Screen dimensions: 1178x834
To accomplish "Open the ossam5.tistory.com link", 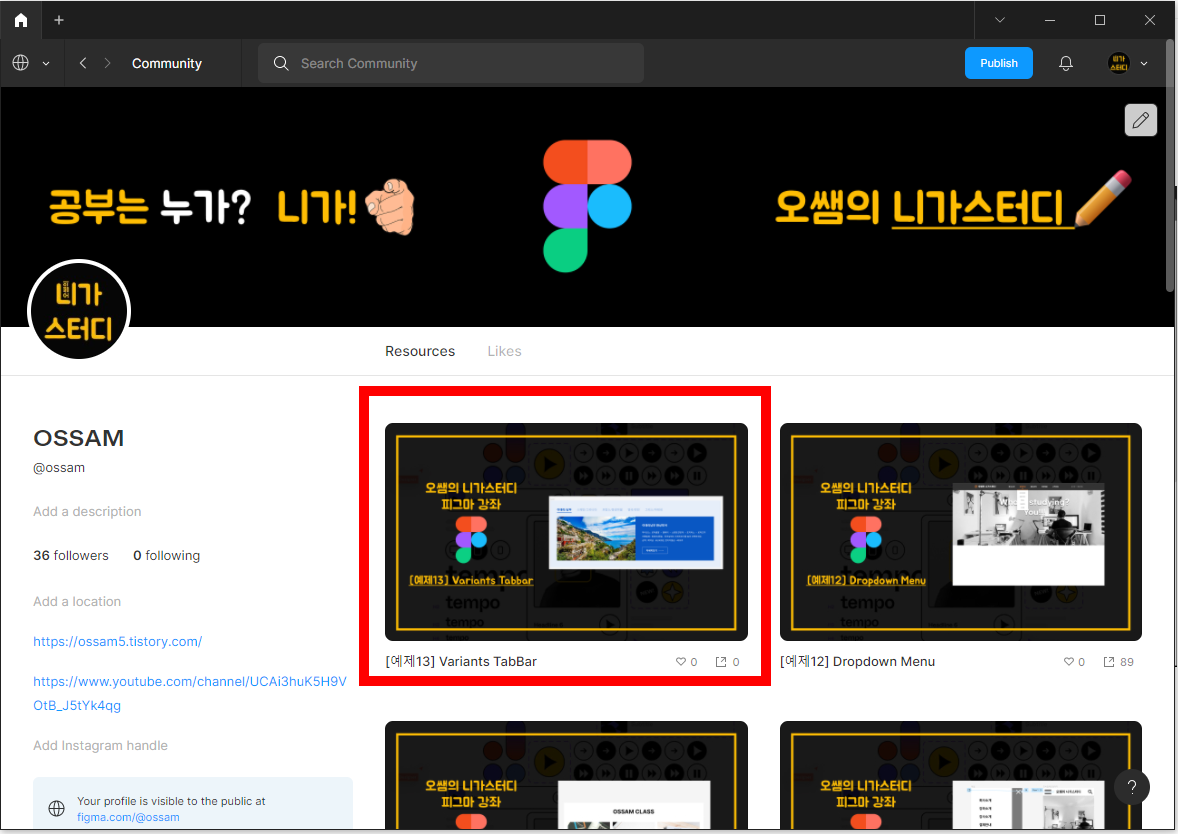I will pyautogui.click(x=117, y=642).
